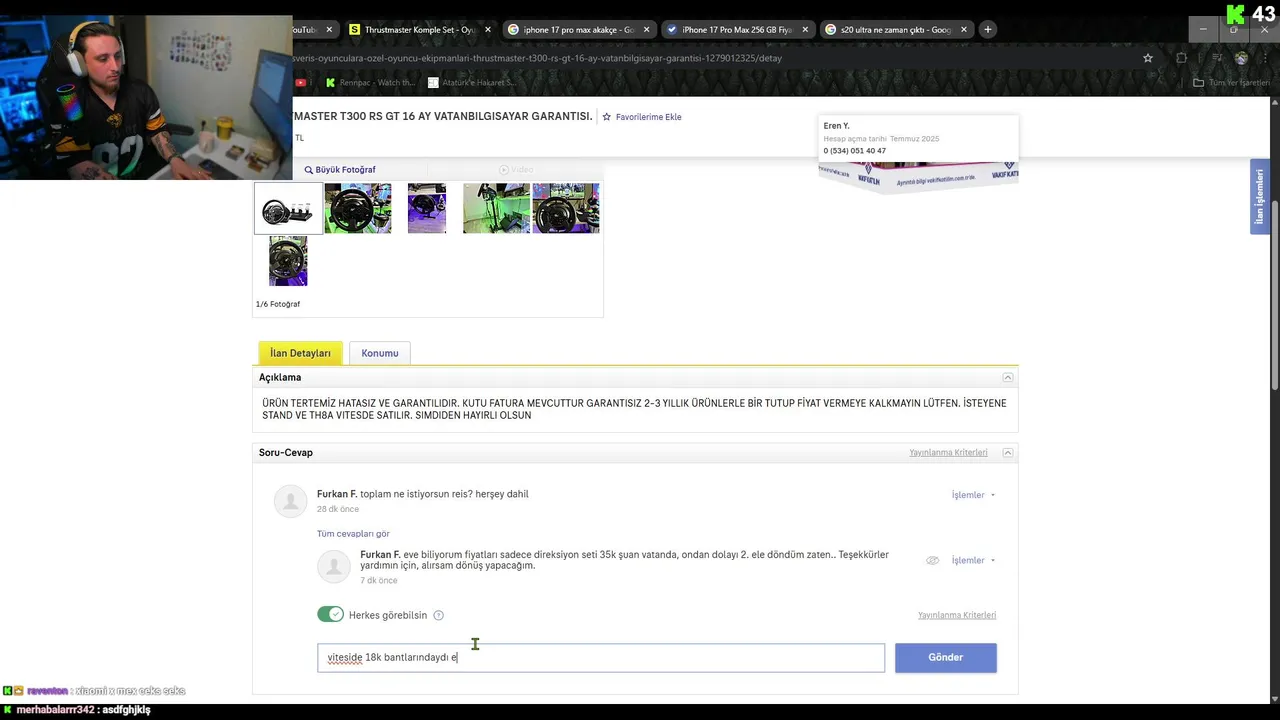Click seller name Eren Y.

(x=836, y=126)
